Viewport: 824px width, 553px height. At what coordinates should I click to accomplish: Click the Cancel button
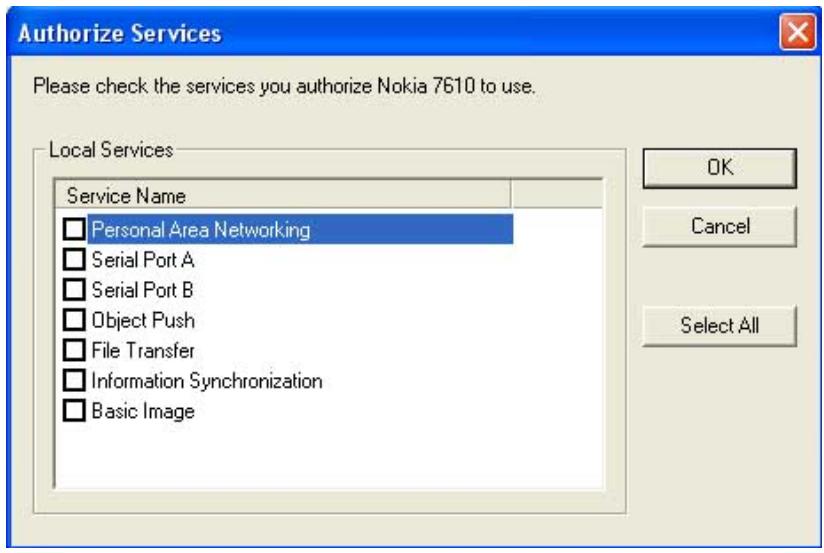(x=719, y=227)
